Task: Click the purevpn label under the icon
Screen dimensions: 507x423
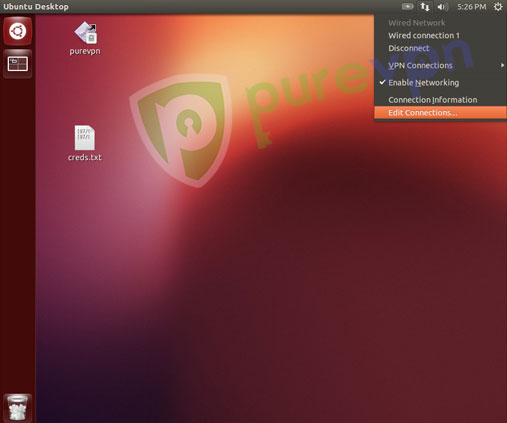Action: [85, 51]
